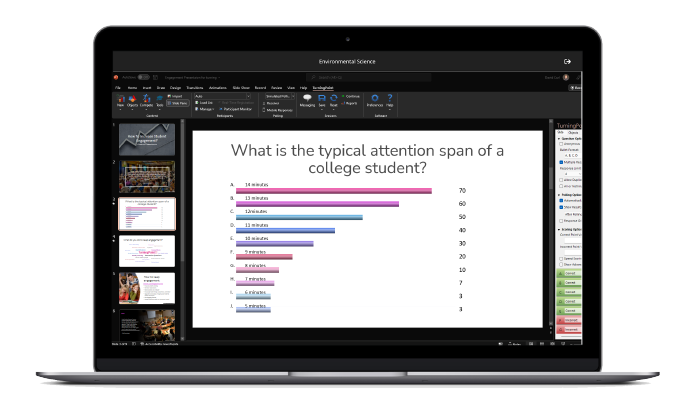Click the Save session icon
This screenshot has width=693, height=412.
tap(322, 99)
